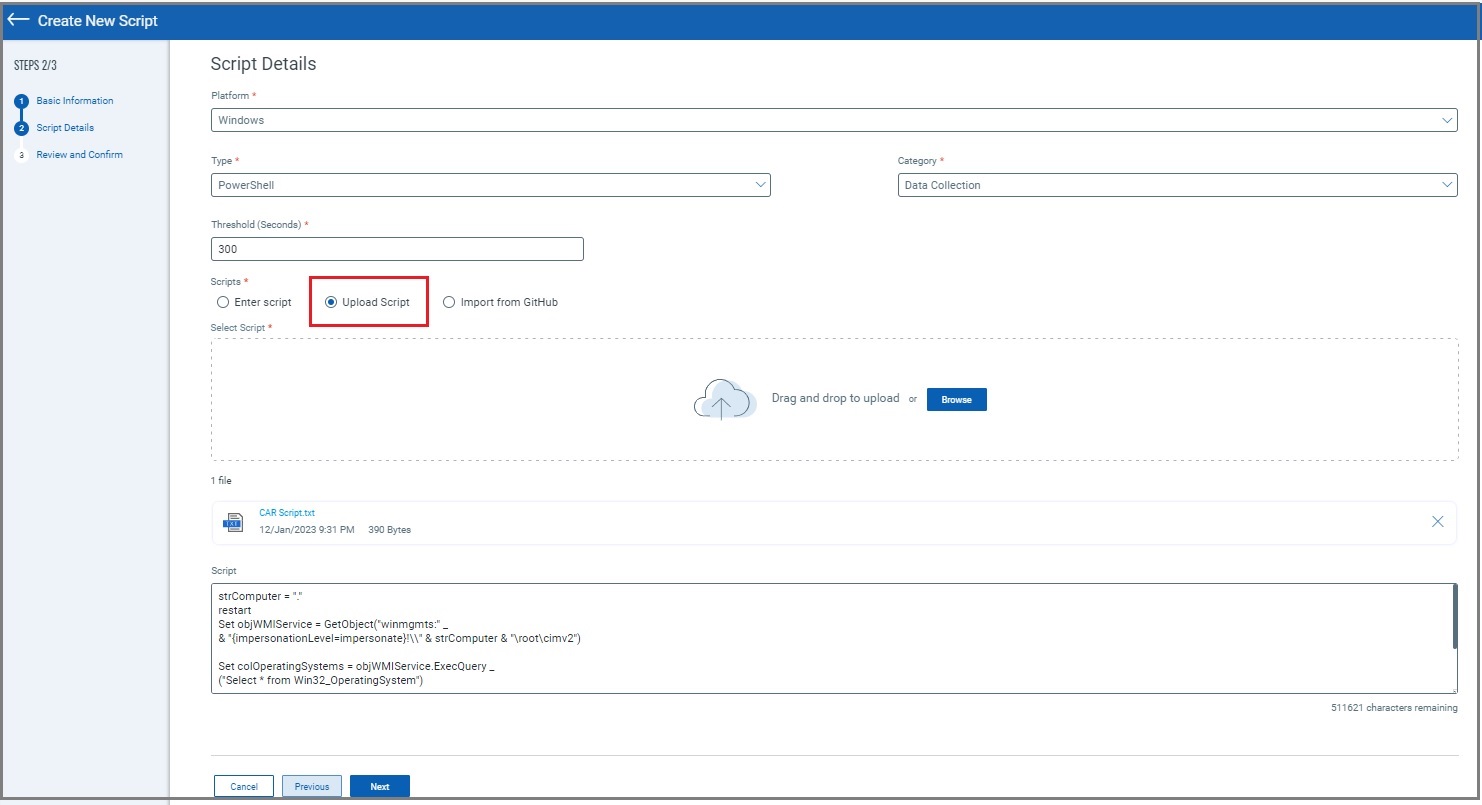Click the CAR Script.txt file icon
1482x805 pixels.
233,521
